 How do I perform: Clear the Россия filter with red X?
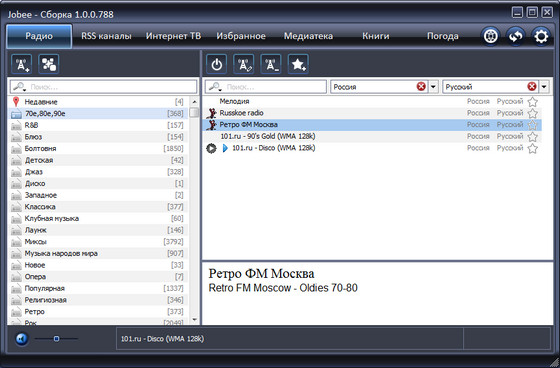click(x=421, y=86)
